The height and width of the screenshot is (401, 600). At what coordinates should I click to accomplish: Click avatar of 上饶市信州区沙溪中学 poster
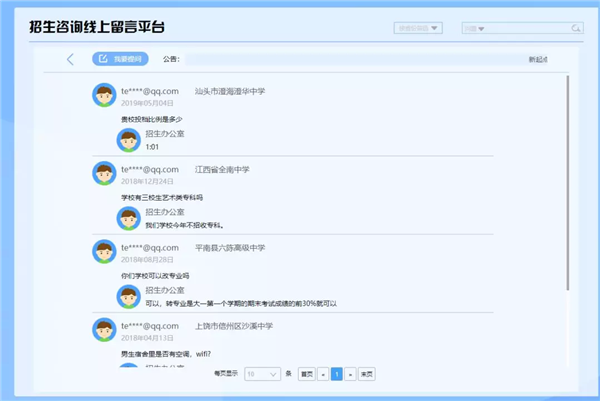pyautogui.click(x=103, y=330)
